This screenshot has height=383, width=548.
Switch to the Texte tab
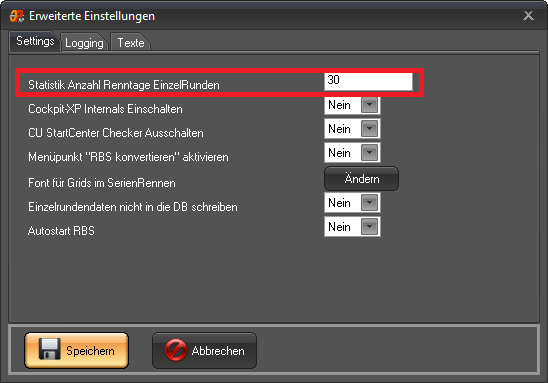(131, 43)
